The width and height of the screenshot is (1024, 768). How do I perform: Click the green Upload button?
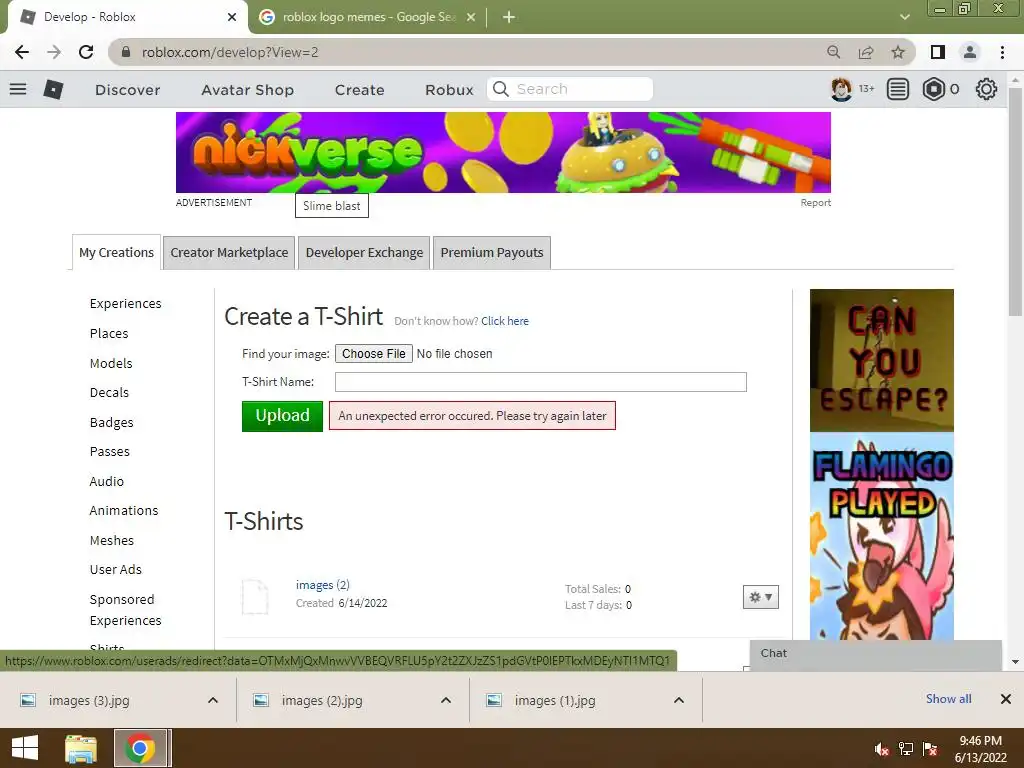(282, 416)
